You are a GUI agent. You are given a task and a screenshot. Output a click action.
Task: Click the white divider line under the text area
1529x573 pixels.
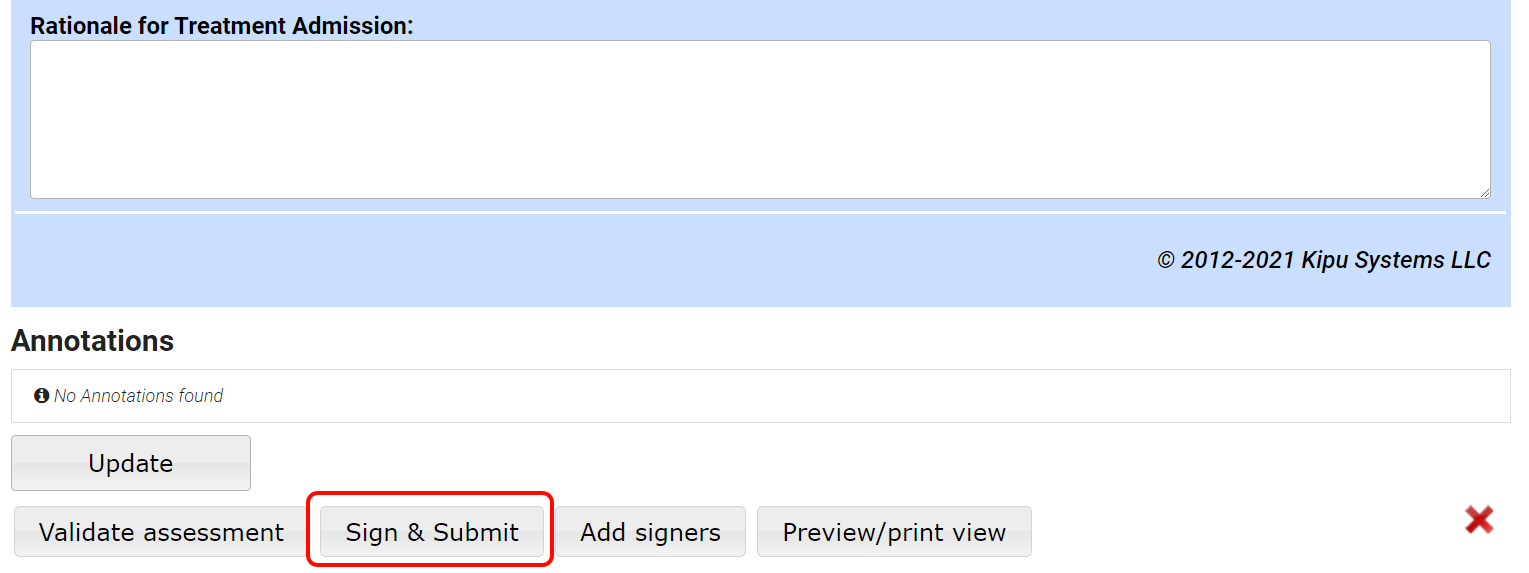click(x=760, y=212)
